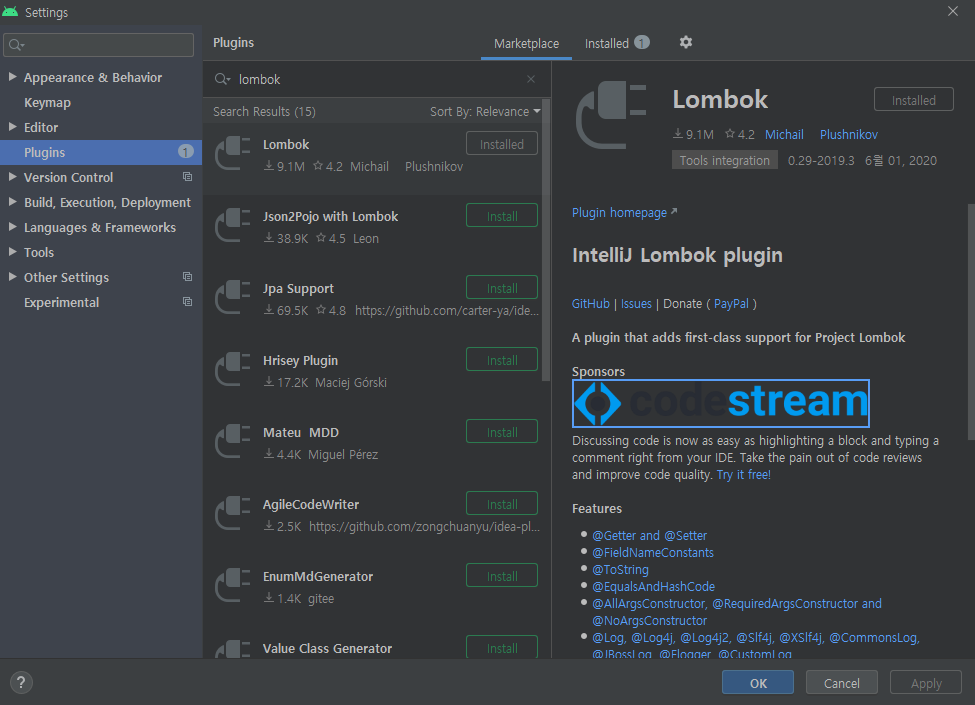Open the Plushnikov author link in details

tap(849, 134)
